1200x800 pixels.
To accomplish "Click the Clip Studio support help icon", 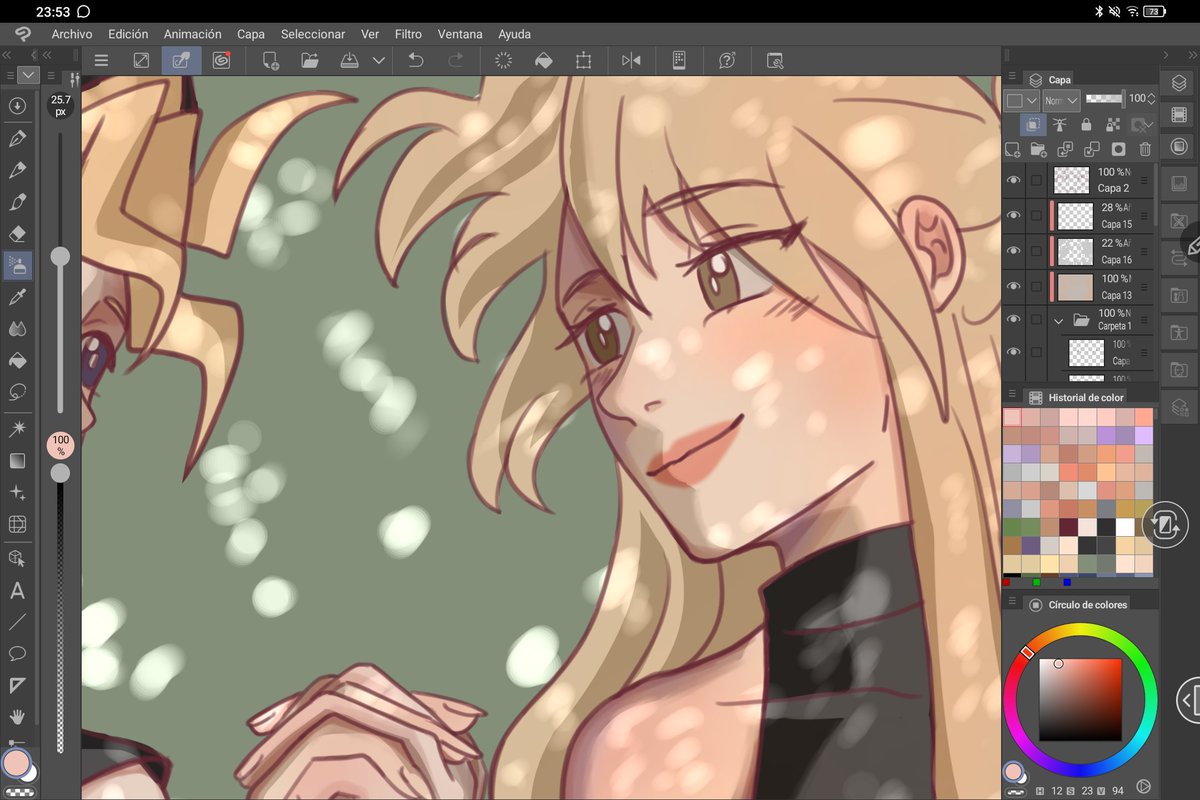I will pyautogui.click(x=727, y=60).
